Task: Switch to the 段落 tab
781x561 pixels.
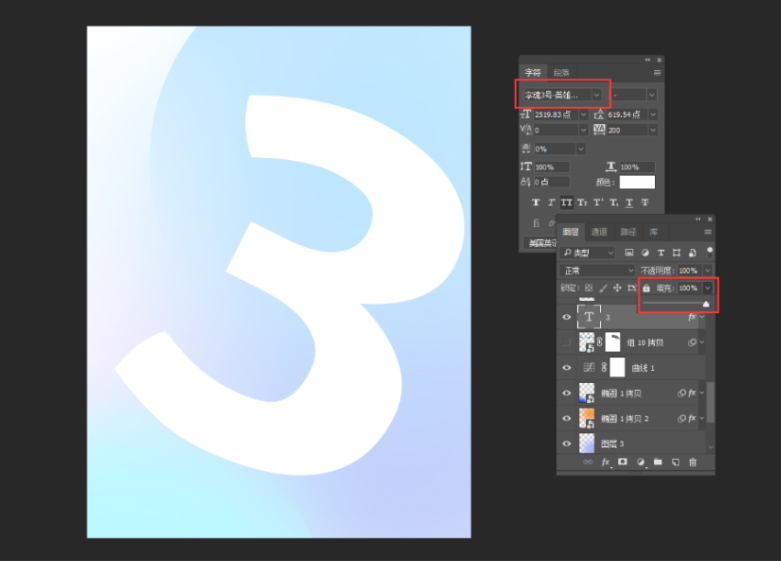Action: coord(561,72)
